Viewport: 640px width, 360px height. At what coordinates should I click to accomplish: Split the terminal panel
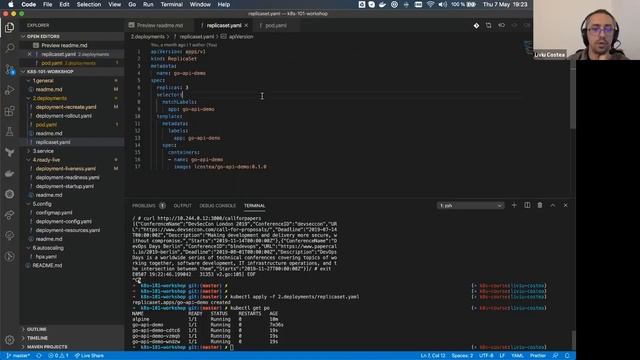527,205
